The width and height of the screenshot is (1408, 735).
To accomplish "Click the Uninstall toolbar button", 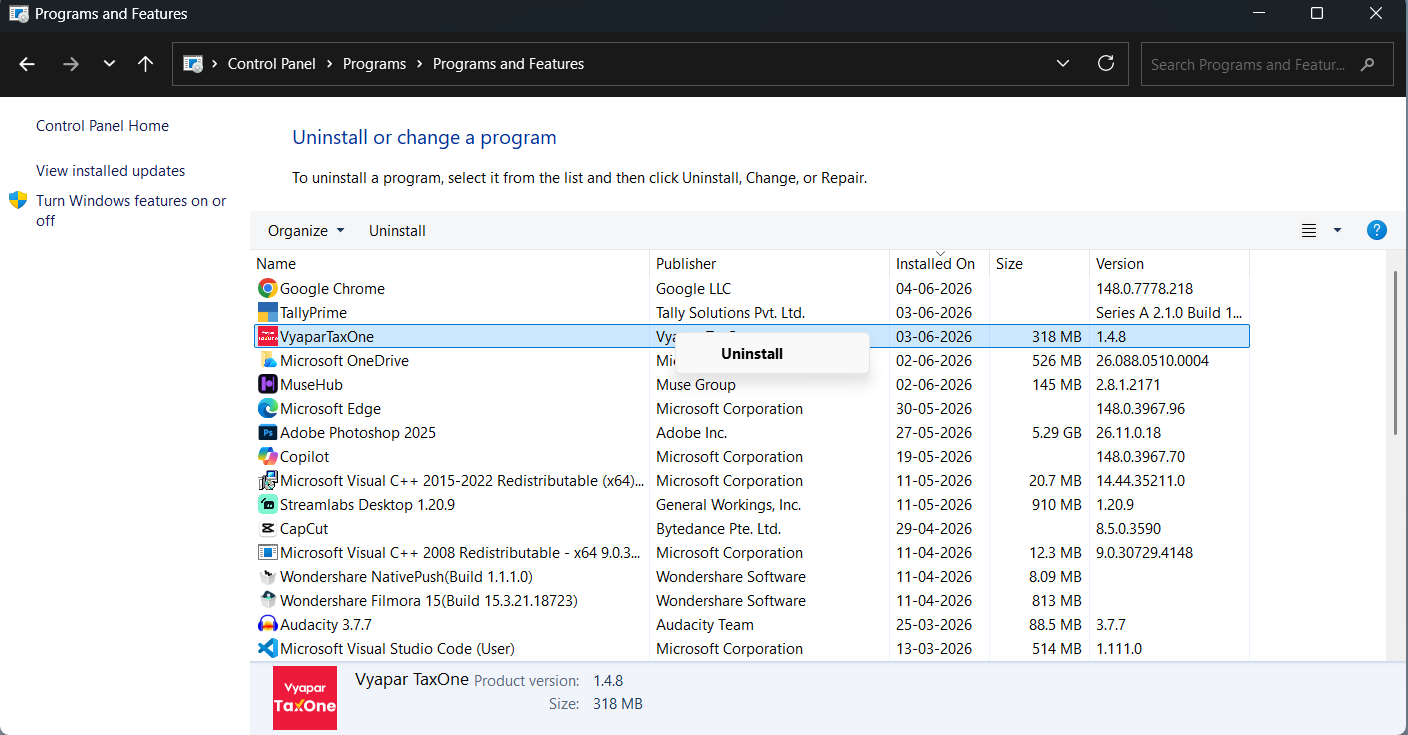I will pos(397,231).
